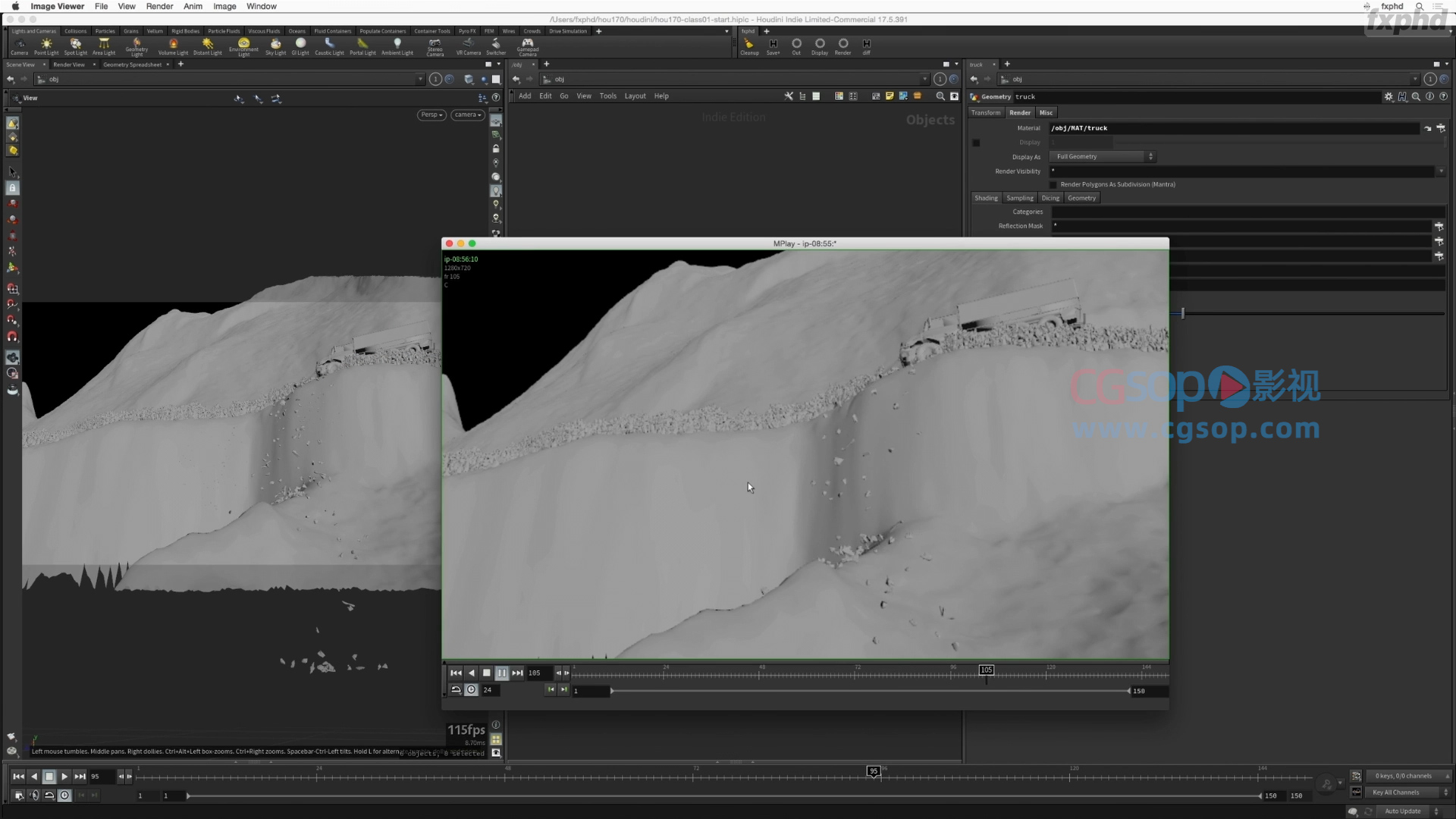
Task: Open the Persp viewport menu
Action: (431, 115)
